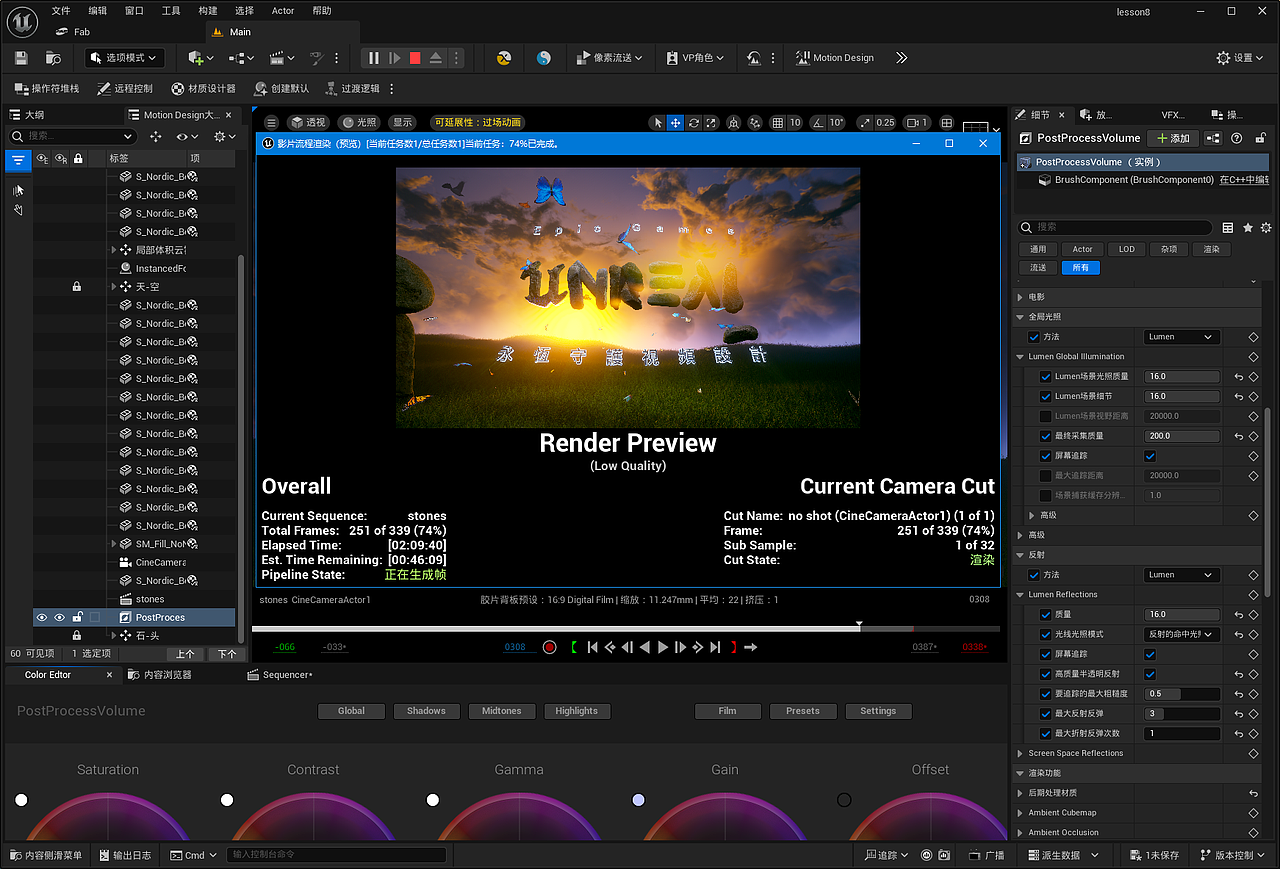Open viewport hamburger options menu
This screenshot has height=869, width=1280.
click(271, 123)
